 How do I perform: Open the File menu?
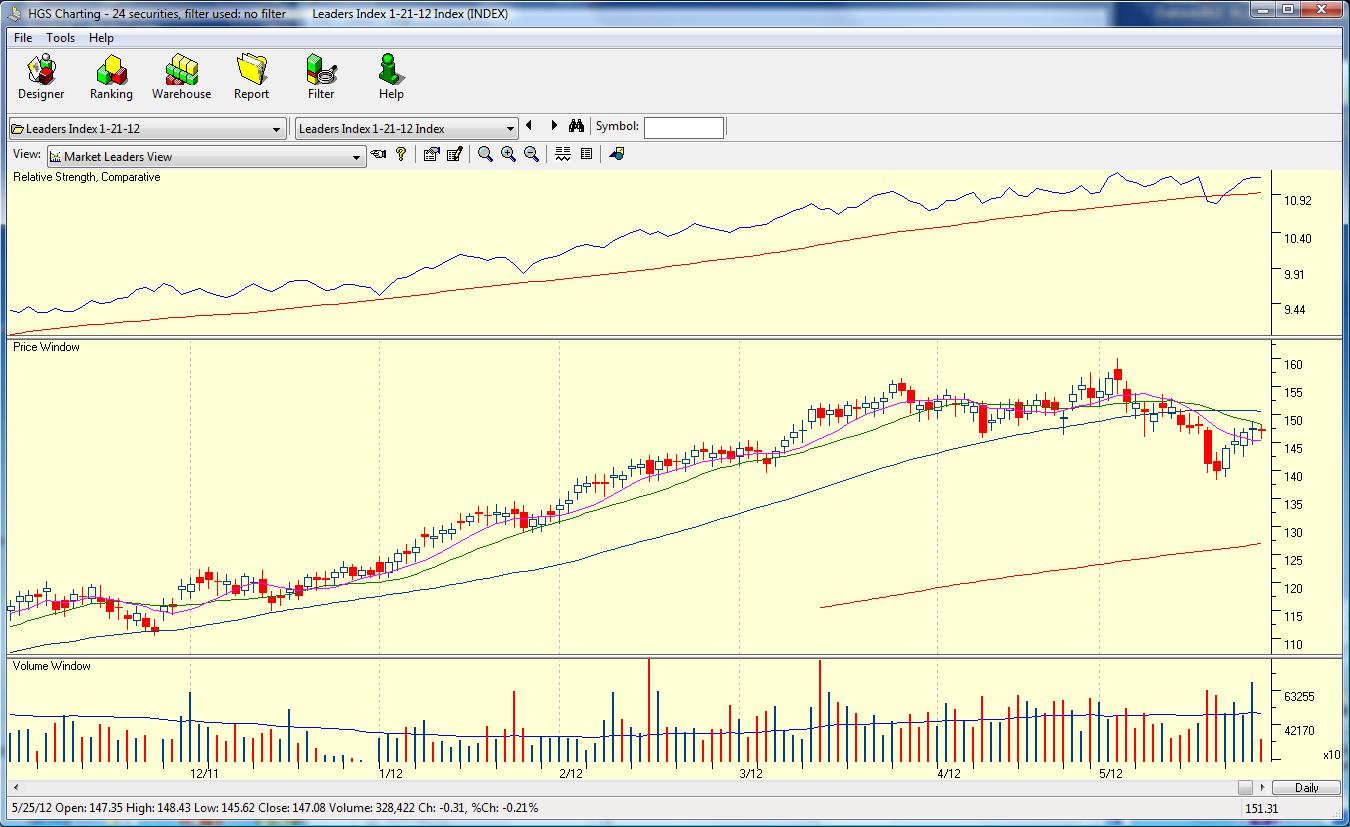pos(23,38)
